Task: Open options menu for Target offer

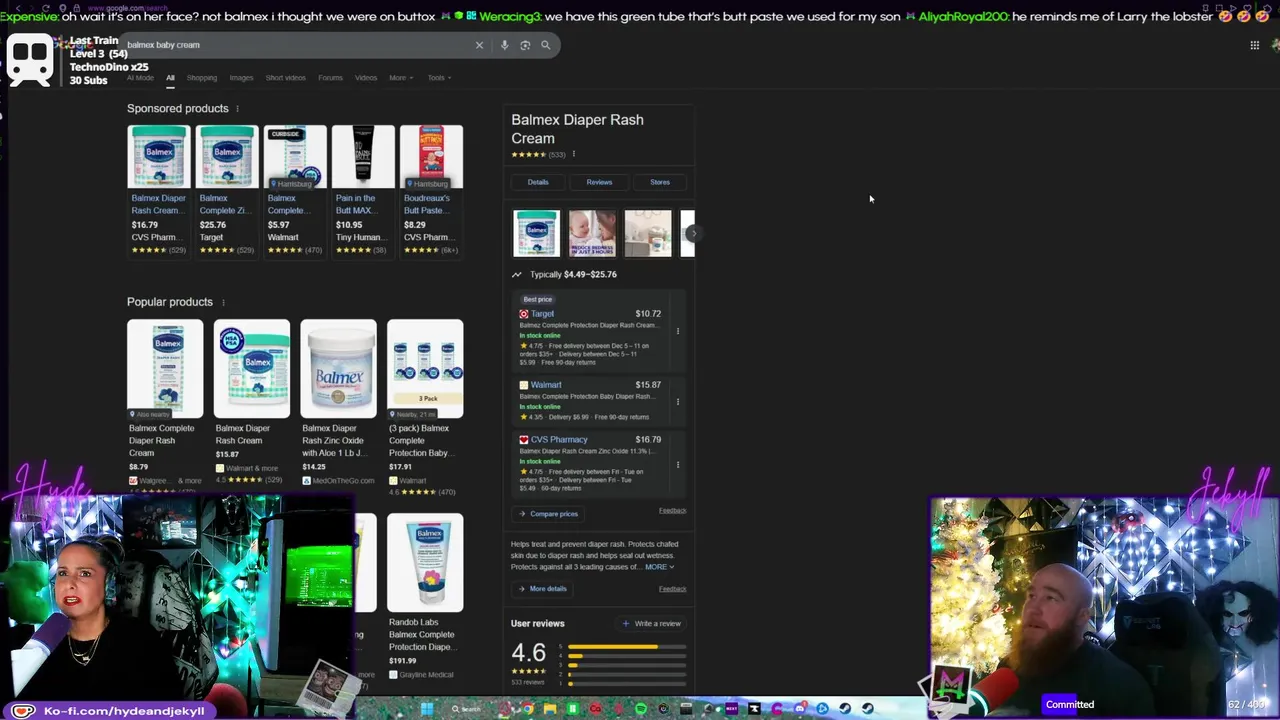Action: pos(678,331)
